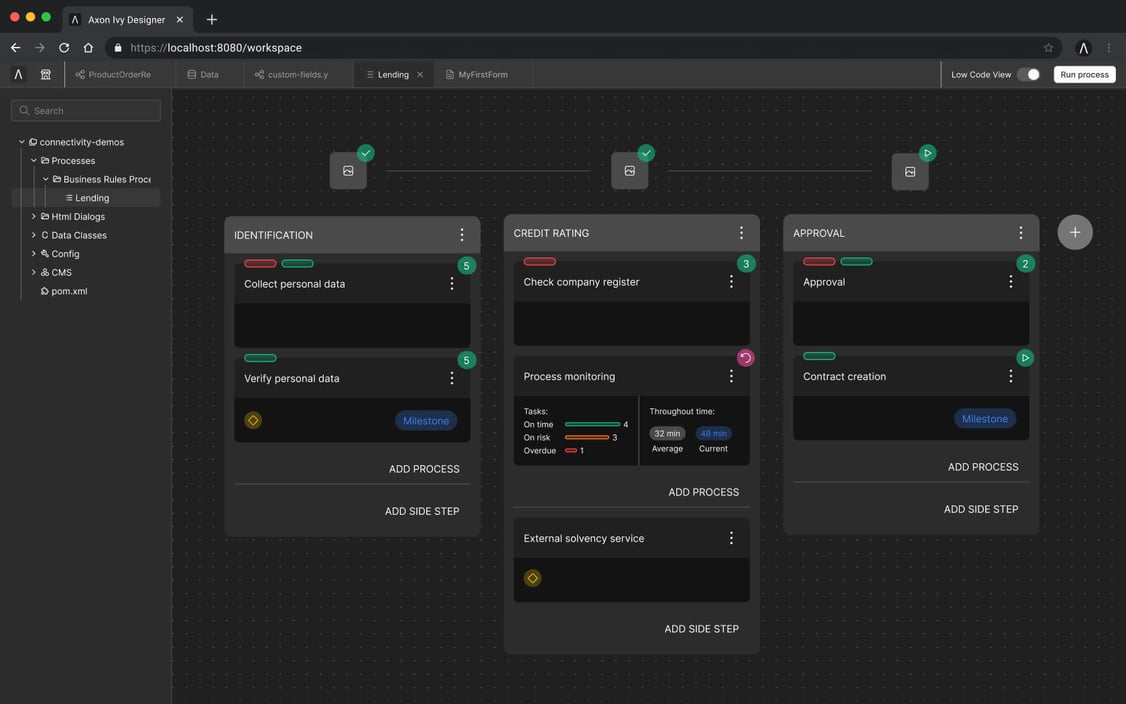
Task: Expand the Data Classes node
Action: (34, 235)
